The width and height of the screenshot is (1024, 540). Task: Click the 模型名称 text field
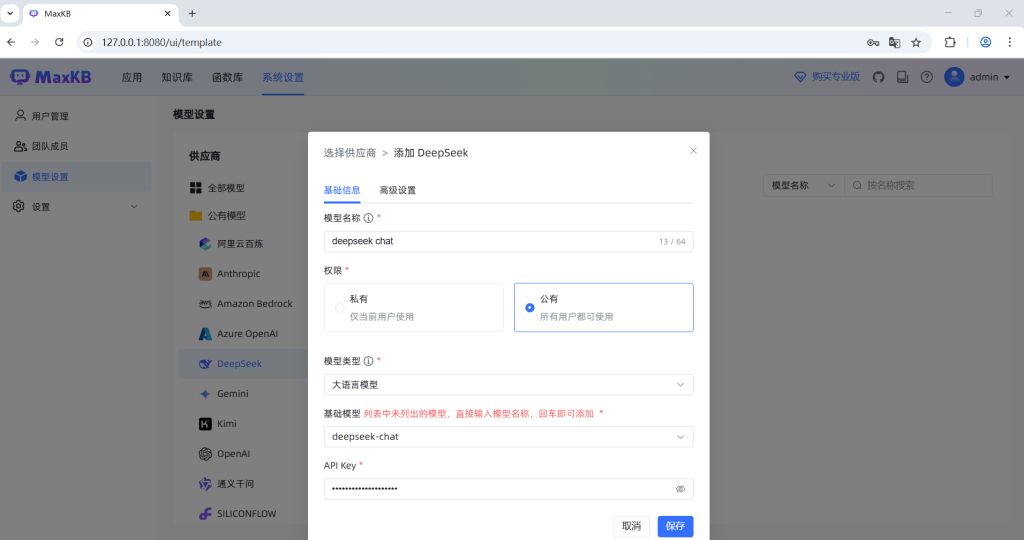[x=508, y=242]
